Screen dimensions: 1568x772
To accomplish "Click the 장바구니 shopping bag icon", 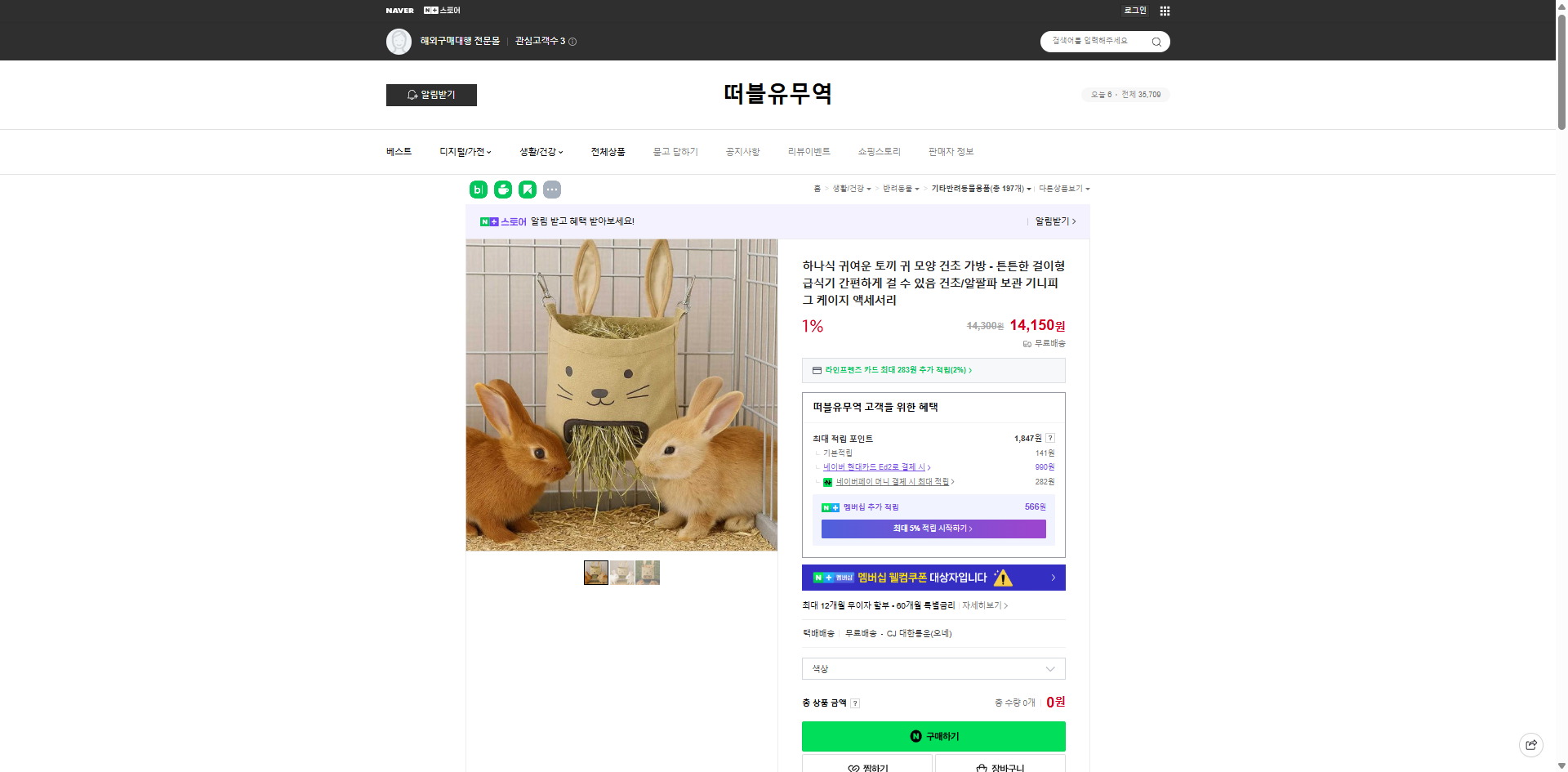I will tap(980, 767).
